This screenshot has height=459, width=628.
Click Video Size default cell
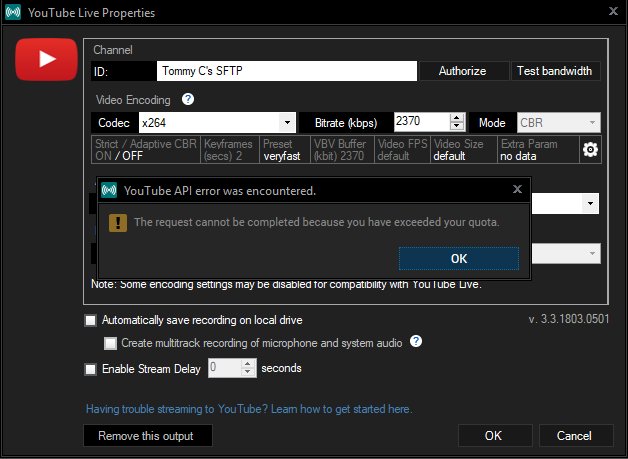coord(464,149)
